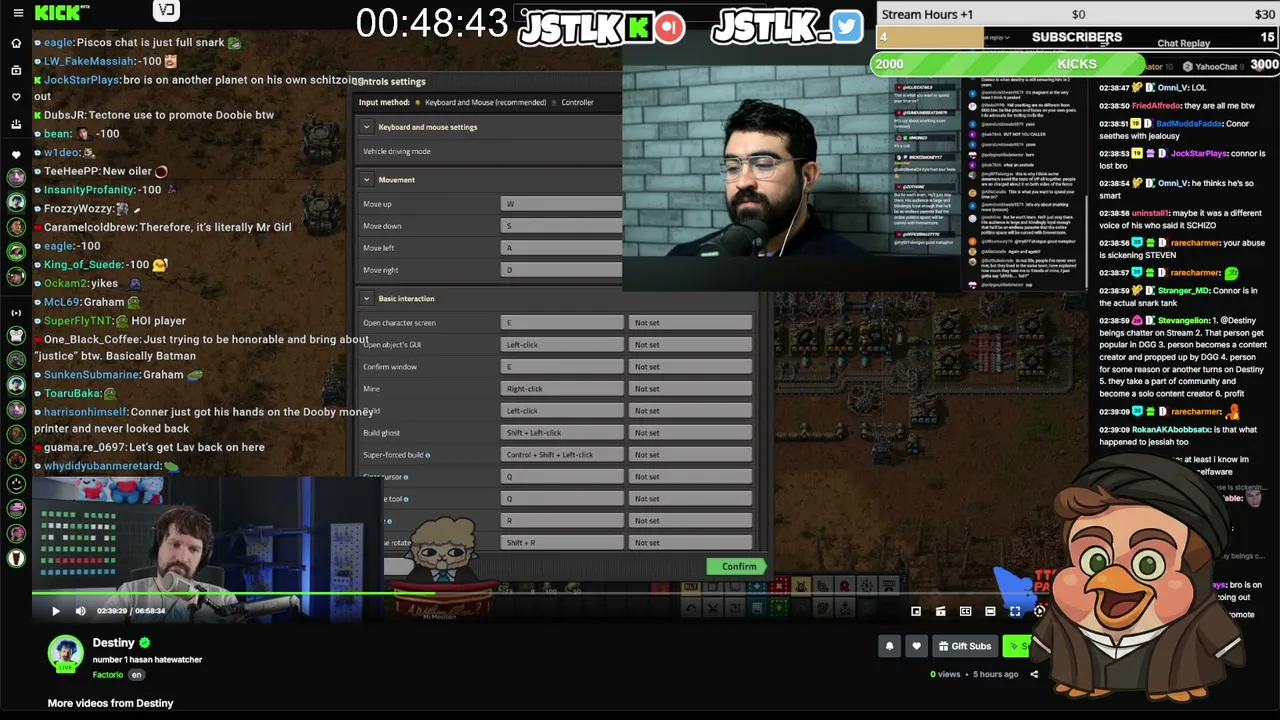Collapse Keyboard and mouse settings section

click(x=367, y=127)
